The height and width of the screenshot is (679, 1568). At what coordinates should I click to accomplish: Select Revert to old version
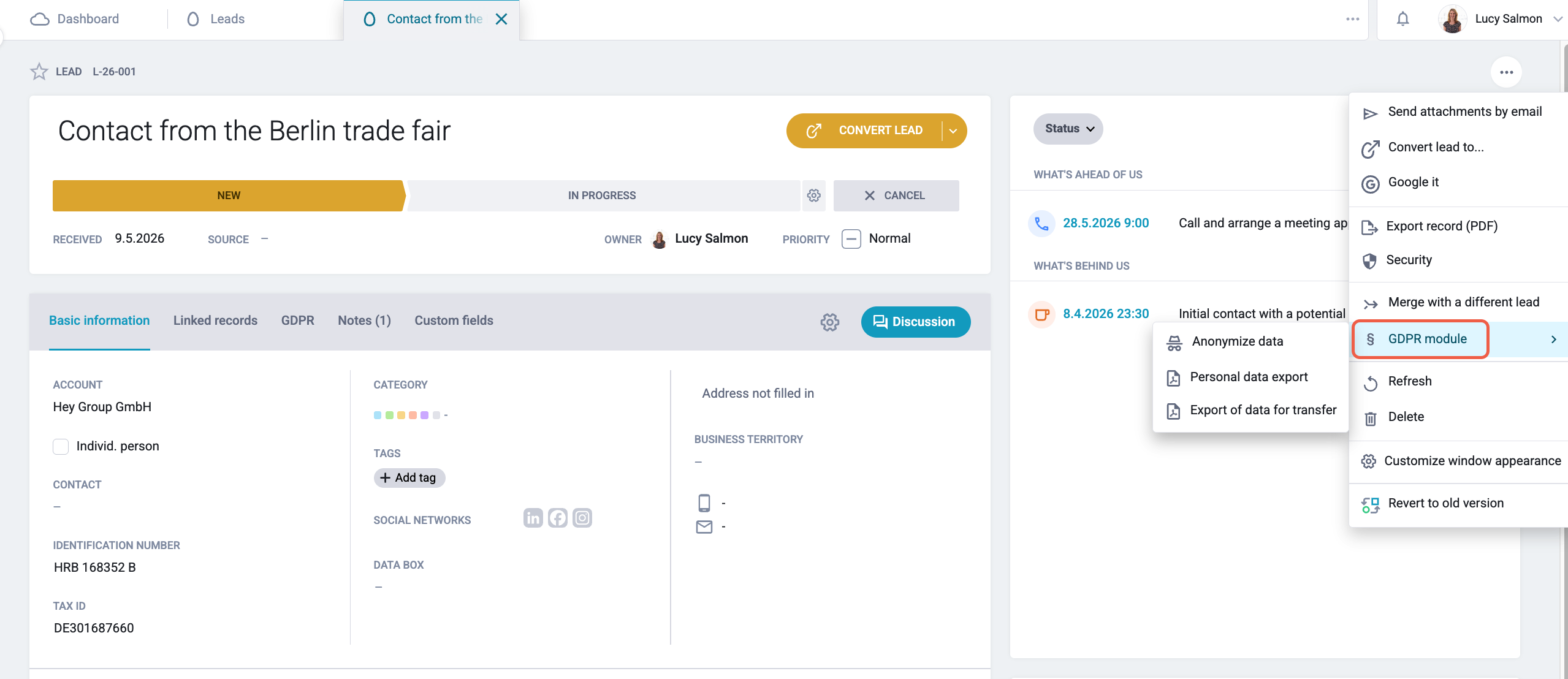pyautogui.click(x=1458, y=503)
